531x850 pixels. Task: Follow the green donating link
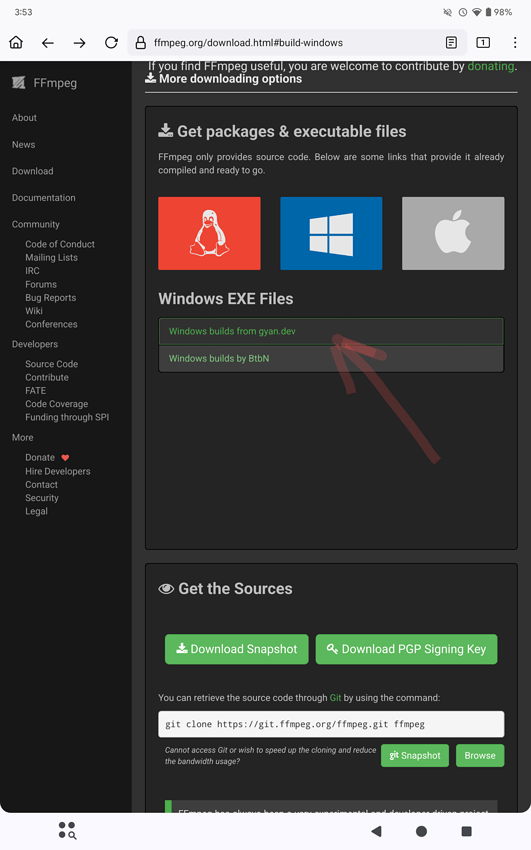coord(490,66)
